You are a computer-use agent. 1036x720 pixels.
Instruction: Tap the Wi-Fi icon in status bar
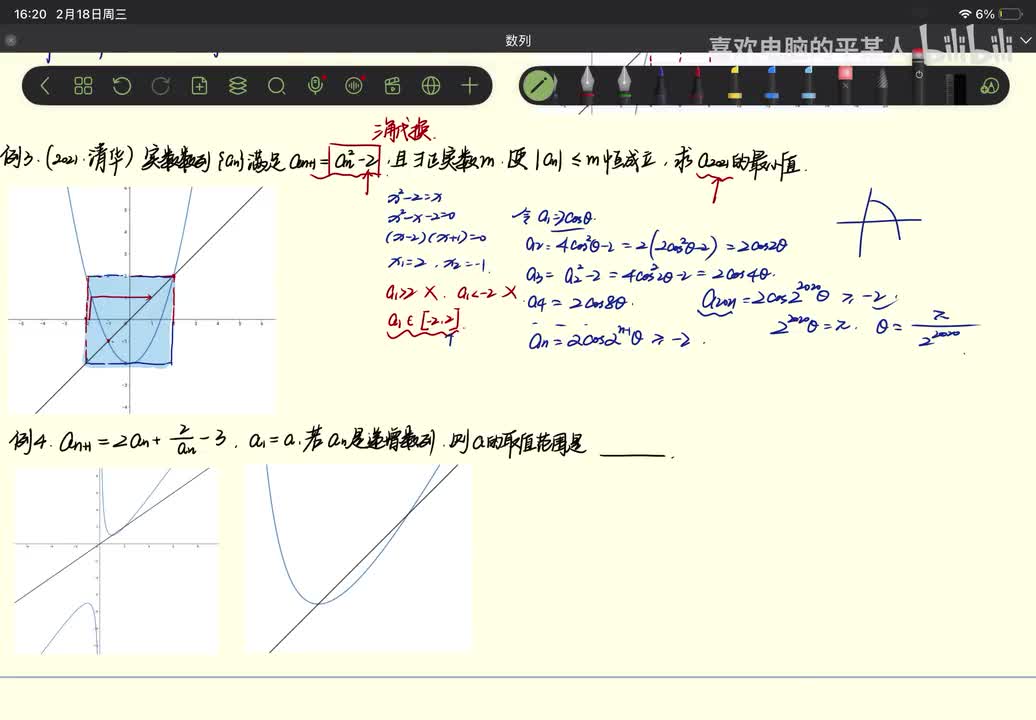[965, 14]
